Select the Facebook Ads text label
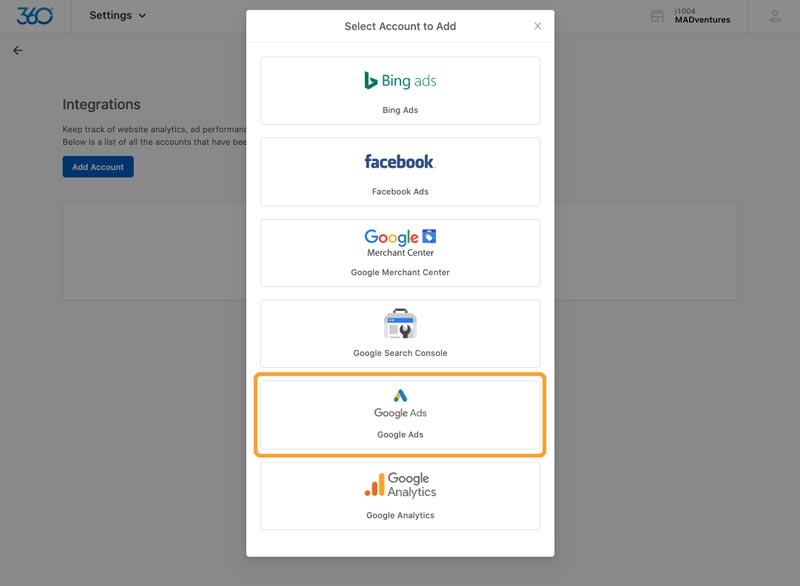Image resolution: width=800 pixels, height=586 pixels. 400,192
